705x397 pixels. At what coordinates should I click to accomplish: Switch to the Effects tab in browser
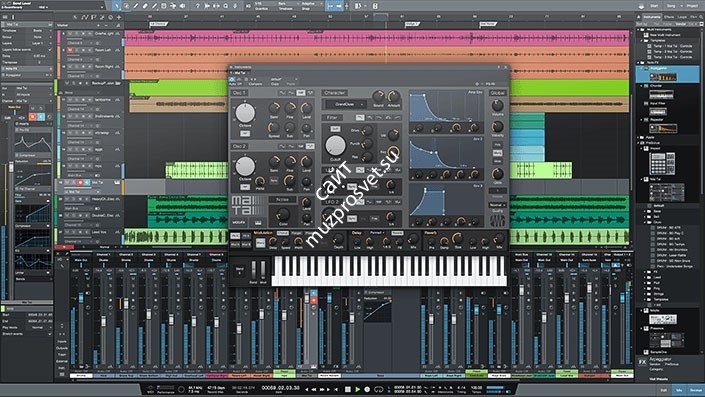coord(669,17)
